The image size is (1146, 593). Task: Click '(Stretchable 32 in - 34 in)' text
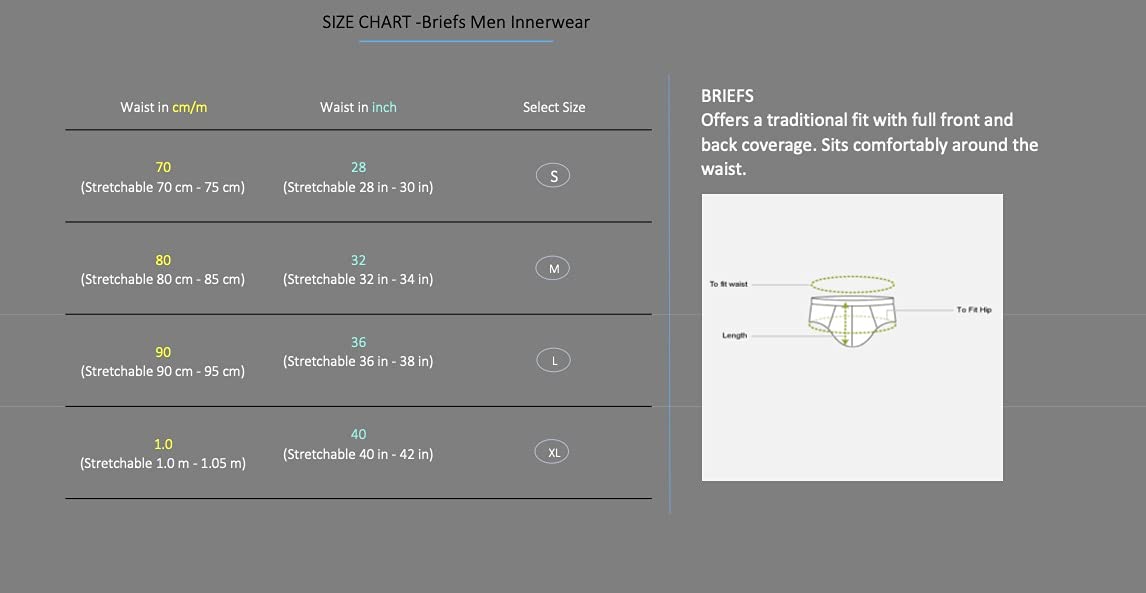pos(358,279)
